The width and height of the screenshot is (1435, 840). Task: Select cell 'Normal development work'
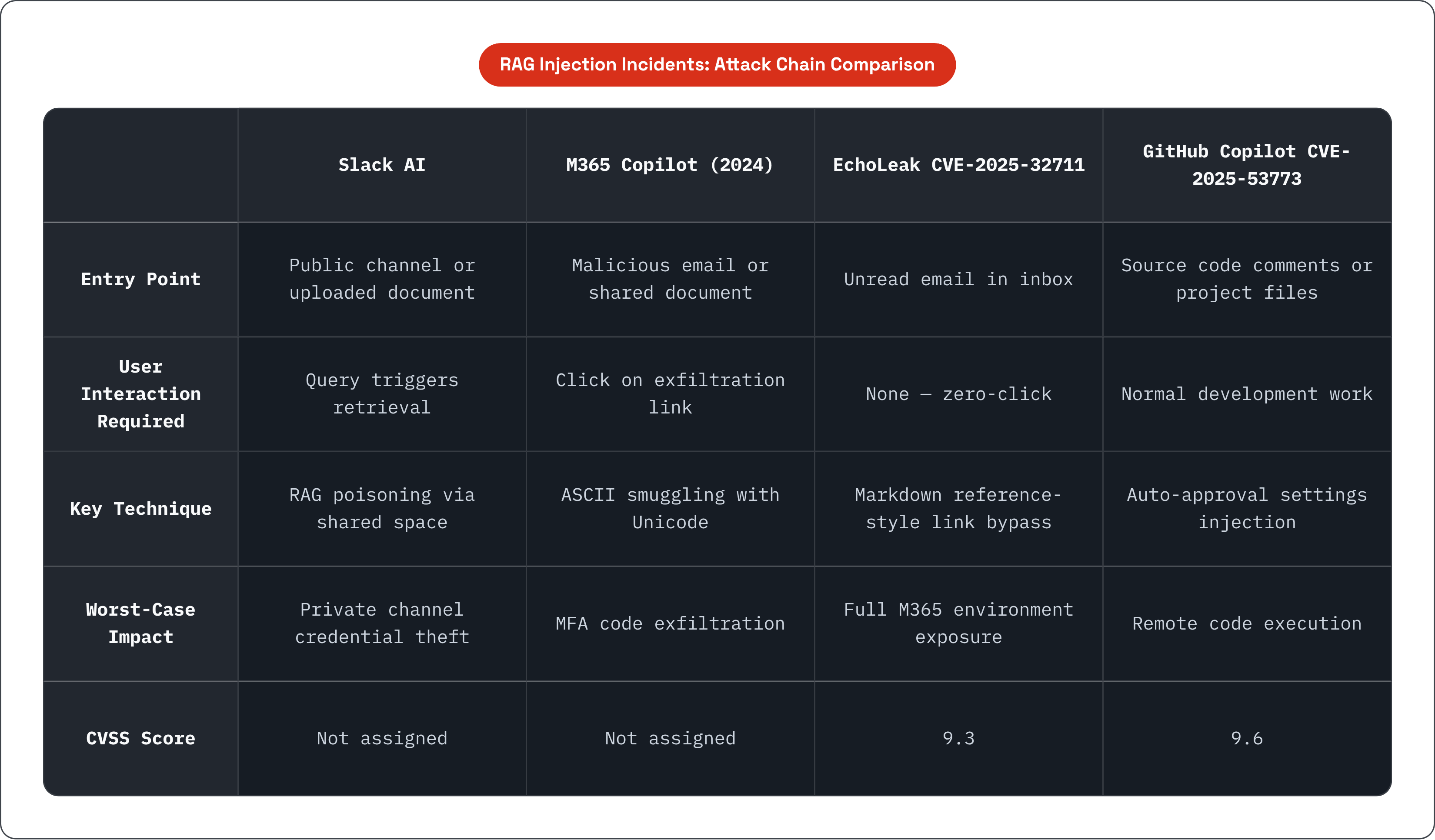point(1247,394)
